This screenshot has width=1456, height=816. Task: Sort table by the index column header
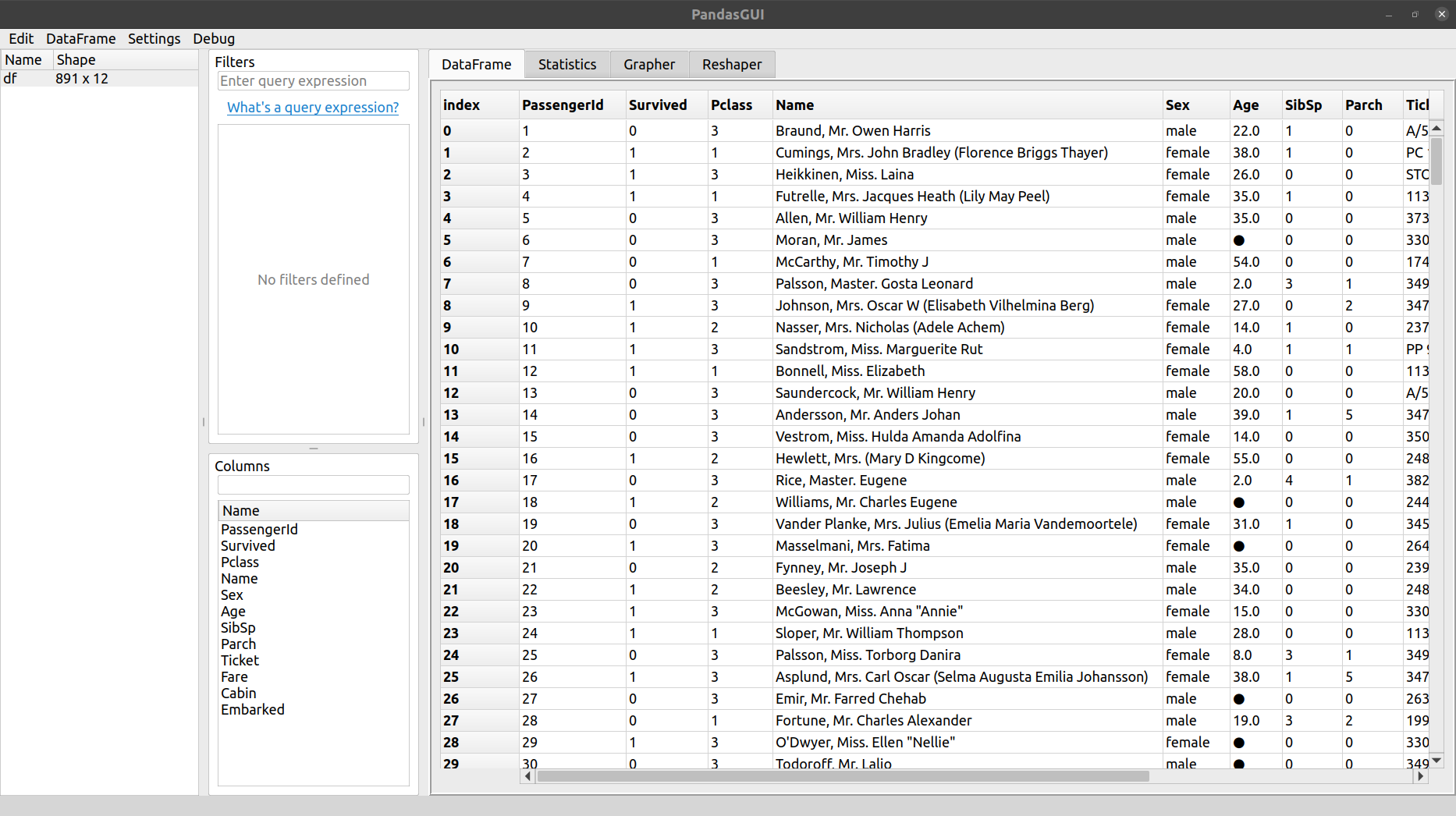click(480, 105)
